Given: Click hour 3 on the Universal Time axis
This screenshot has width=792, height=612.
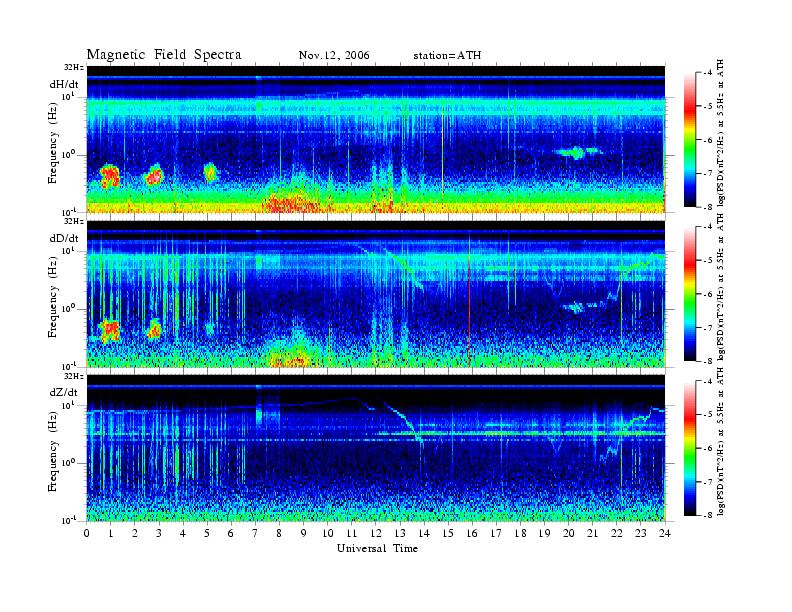Looking at the screenshot, I should click(159, 533).
